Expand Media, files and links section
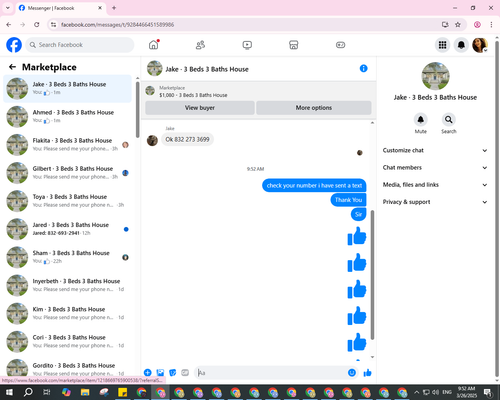The width and height of the screenshot is (500, 400). click(x=435, y=185)
